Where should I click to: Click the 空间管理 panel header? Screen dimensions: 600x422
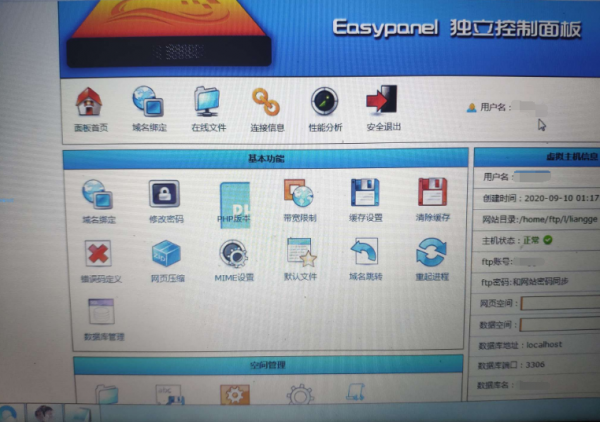click(268, 365)
